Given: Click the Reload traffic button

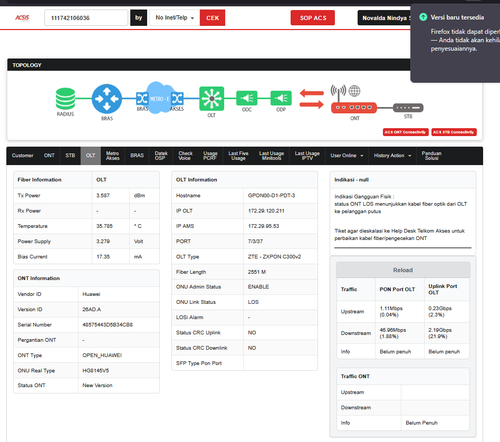Looking at the screenshot, I should point(403,270).
